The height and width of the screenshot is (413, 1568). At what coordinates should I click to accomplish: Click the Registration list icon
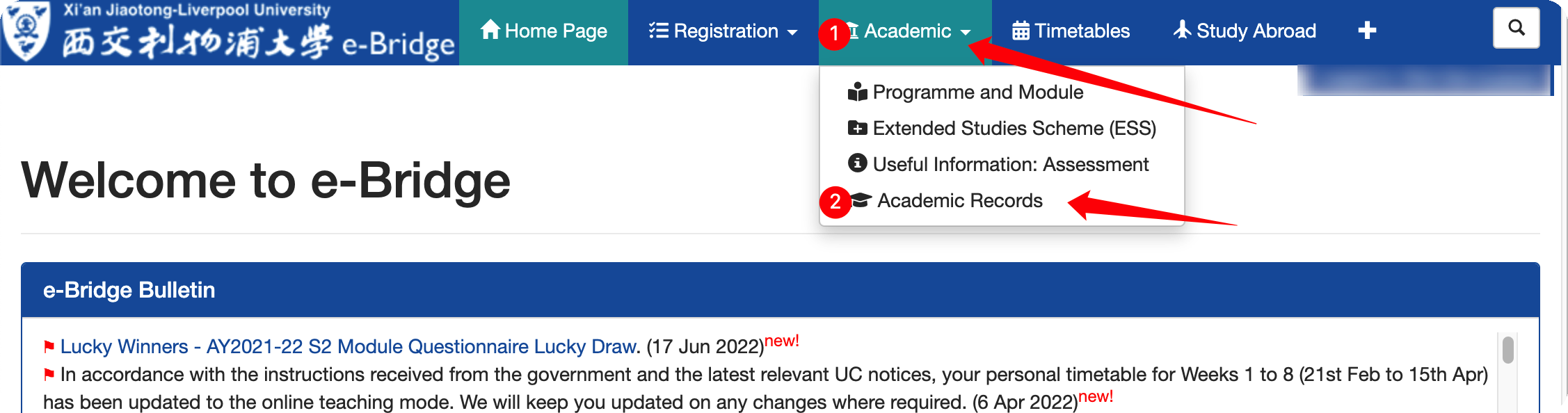[658, 31]
